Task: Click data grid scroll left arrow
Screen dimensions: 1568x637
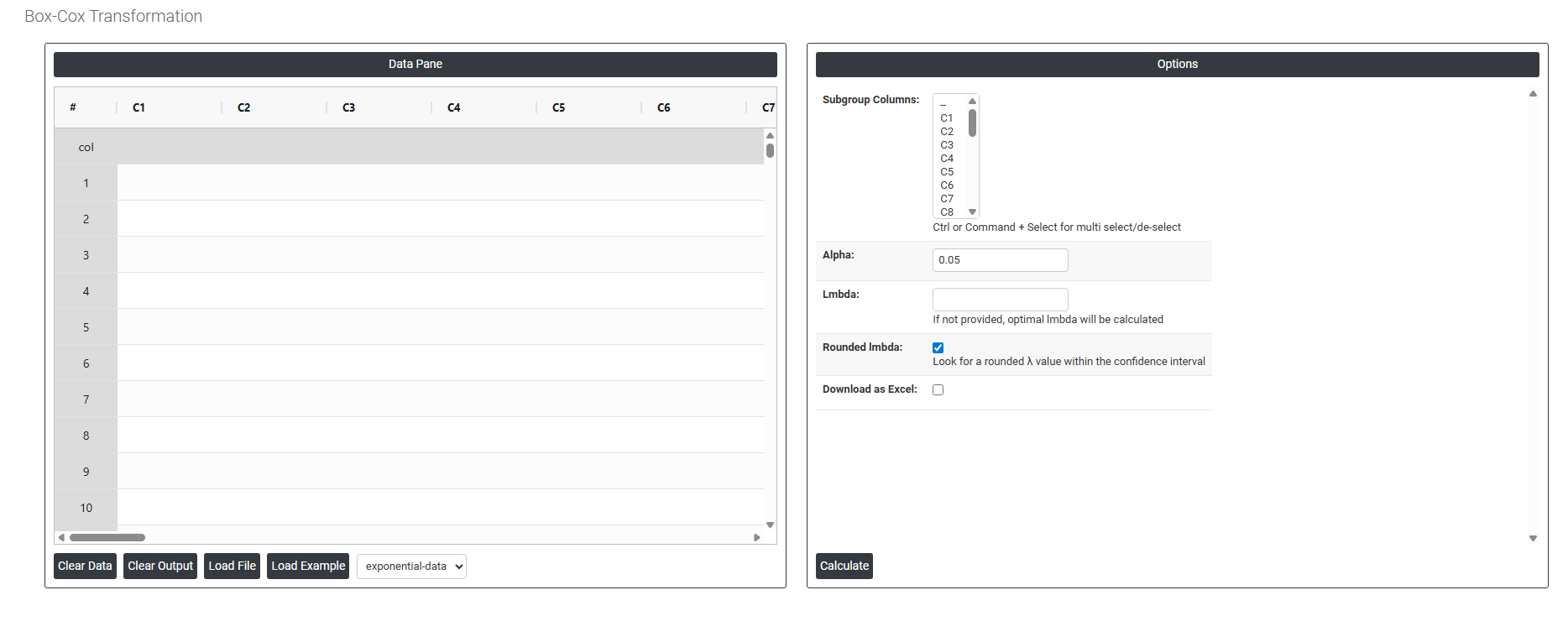Action: (61, 537)
